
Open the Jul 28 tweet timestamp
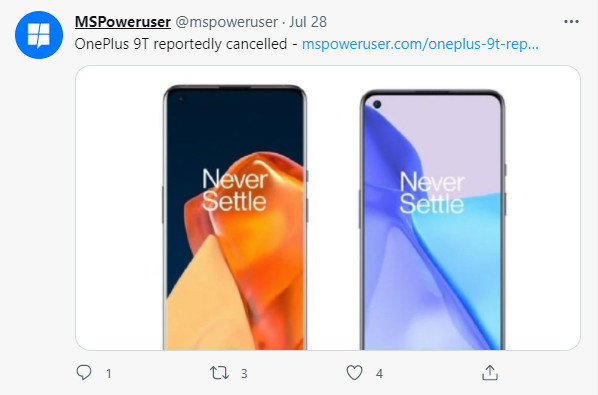[x=308, y=22]
